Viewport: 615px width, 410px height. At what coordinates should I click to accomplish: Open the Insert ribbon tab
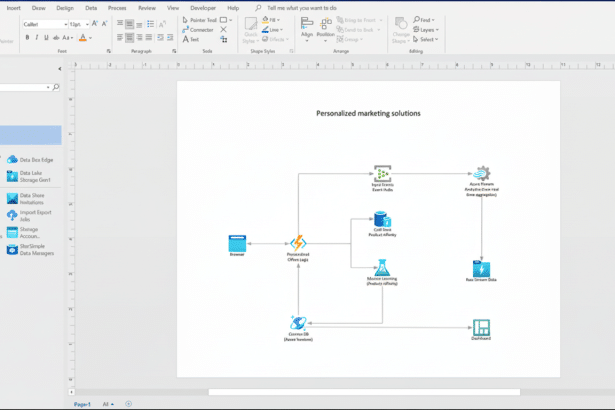coord(13,8)
